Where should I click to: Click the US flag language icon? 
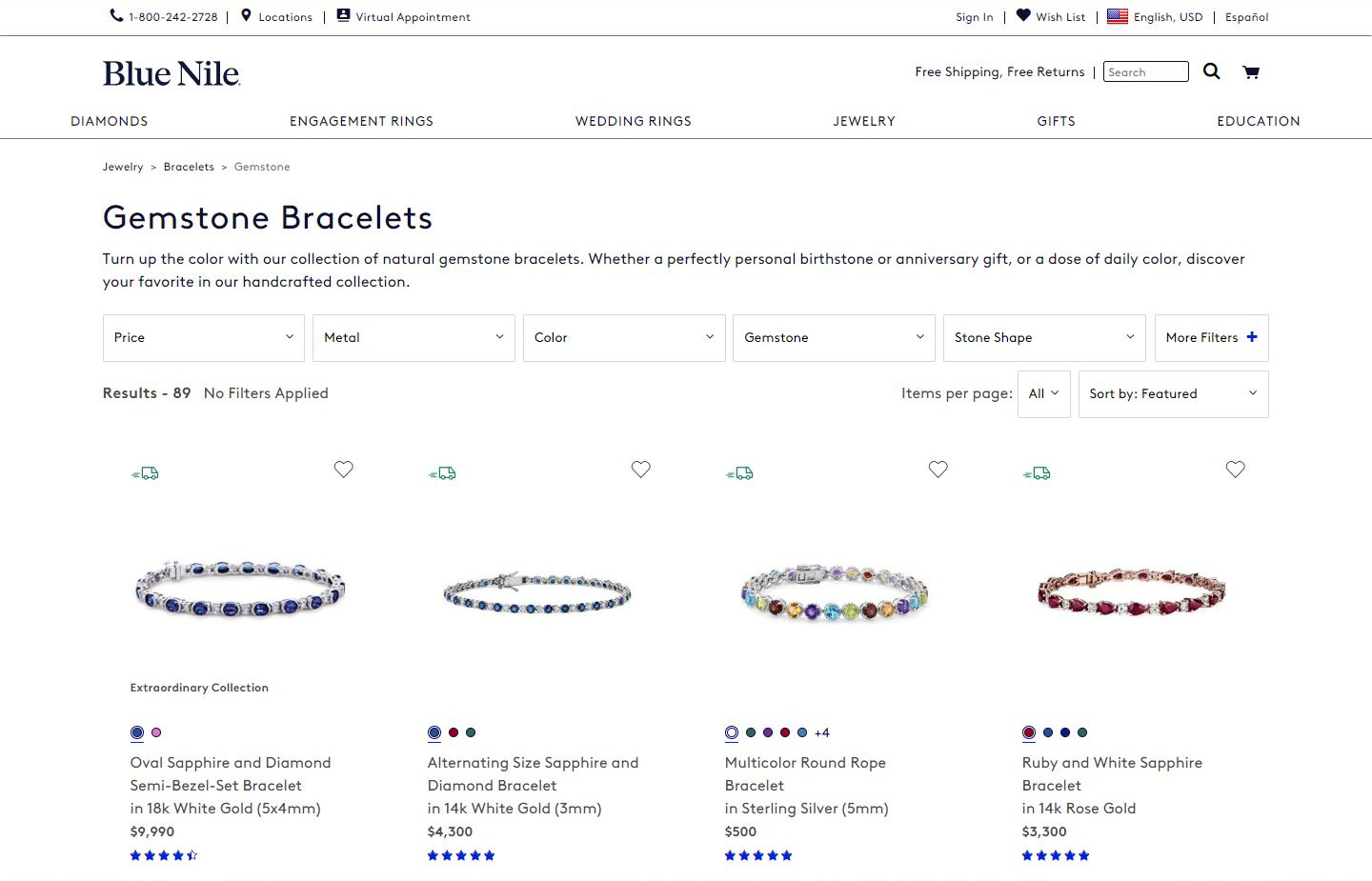[x=1118, y=16]
